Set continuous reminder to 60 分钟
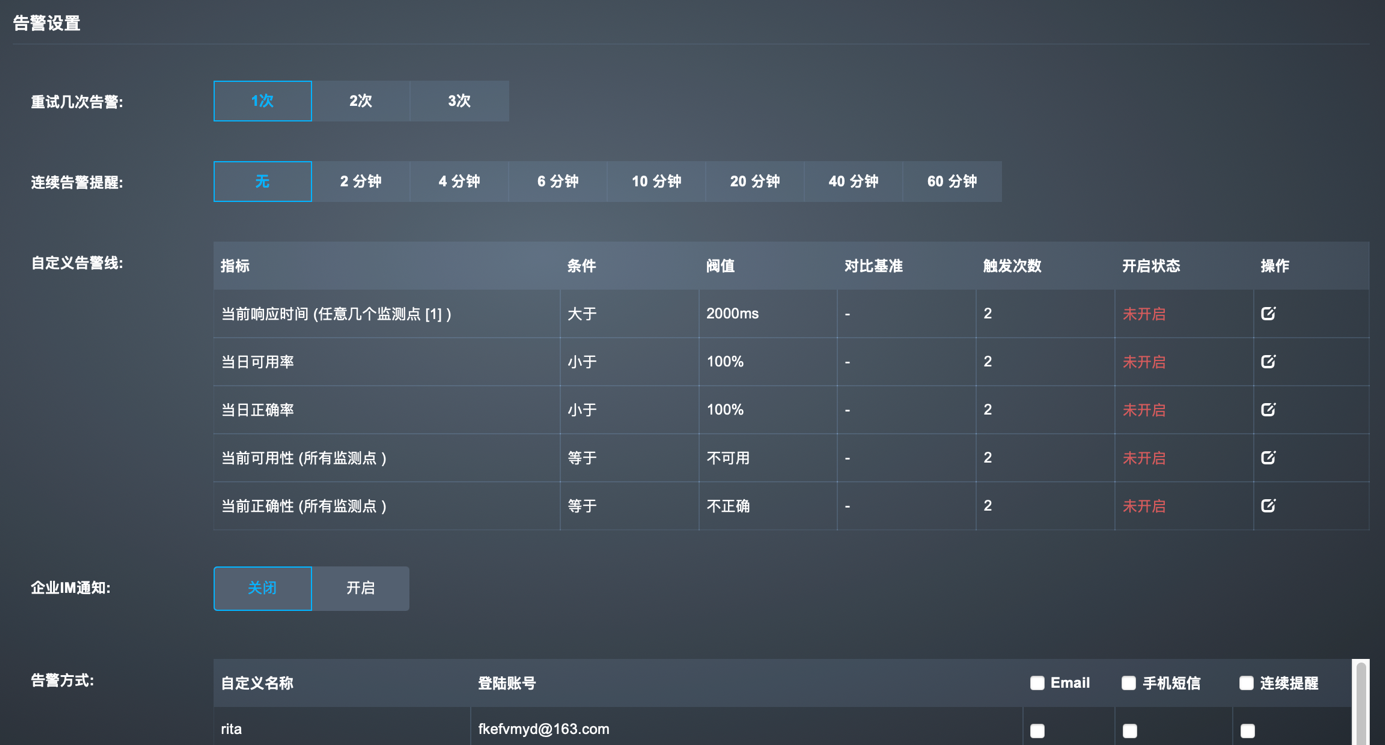Image resolution: width=1385 pixels, height=745 pixels. [952, 181]
